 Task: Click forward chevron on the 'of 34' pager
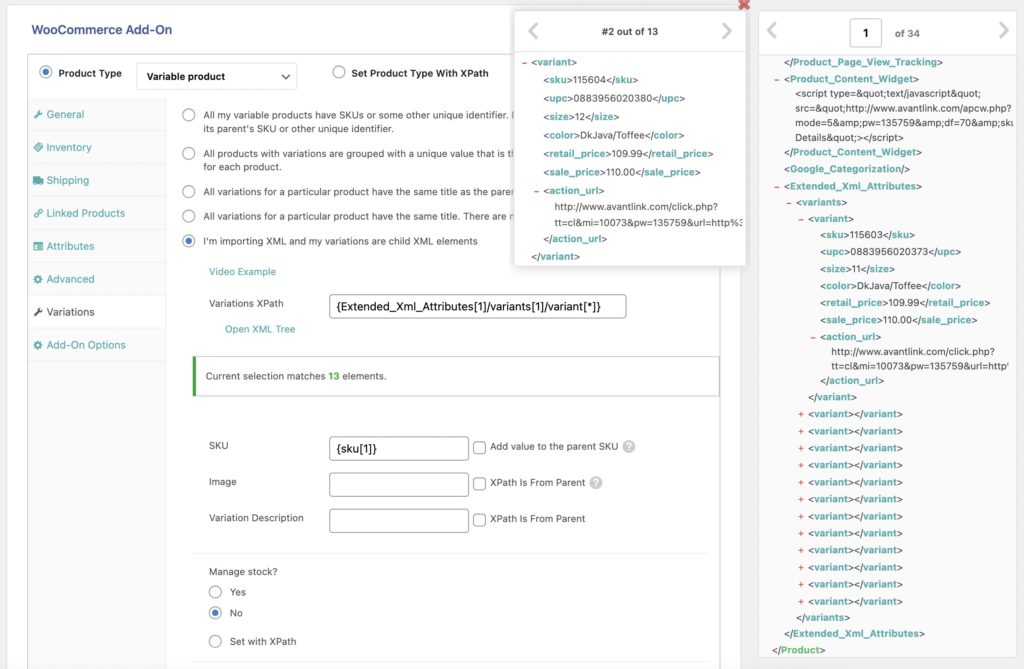coord(1003,32)
